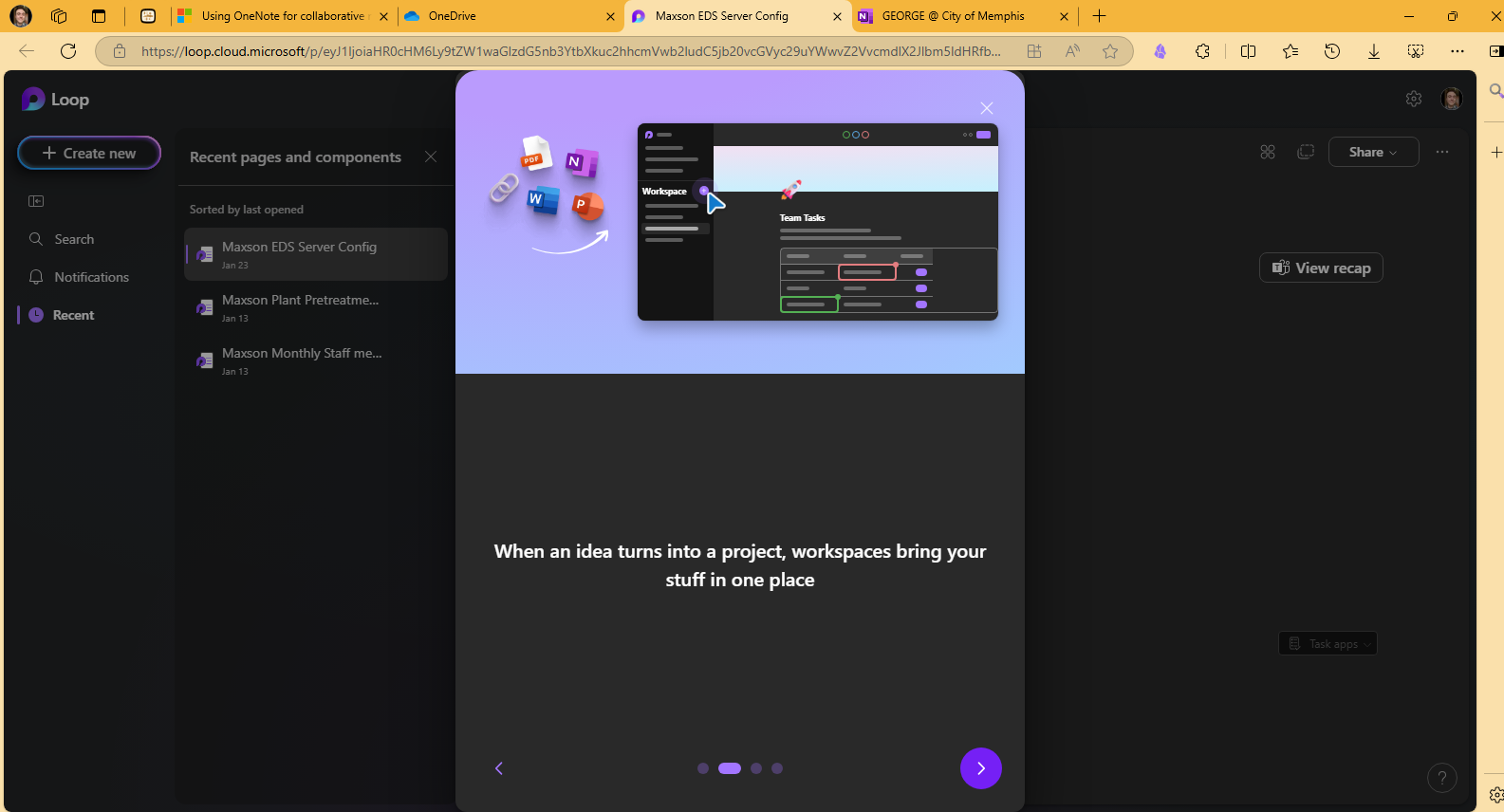Open the more options ellipsis menu
1504x812 pixels.
coord(1442,152)
